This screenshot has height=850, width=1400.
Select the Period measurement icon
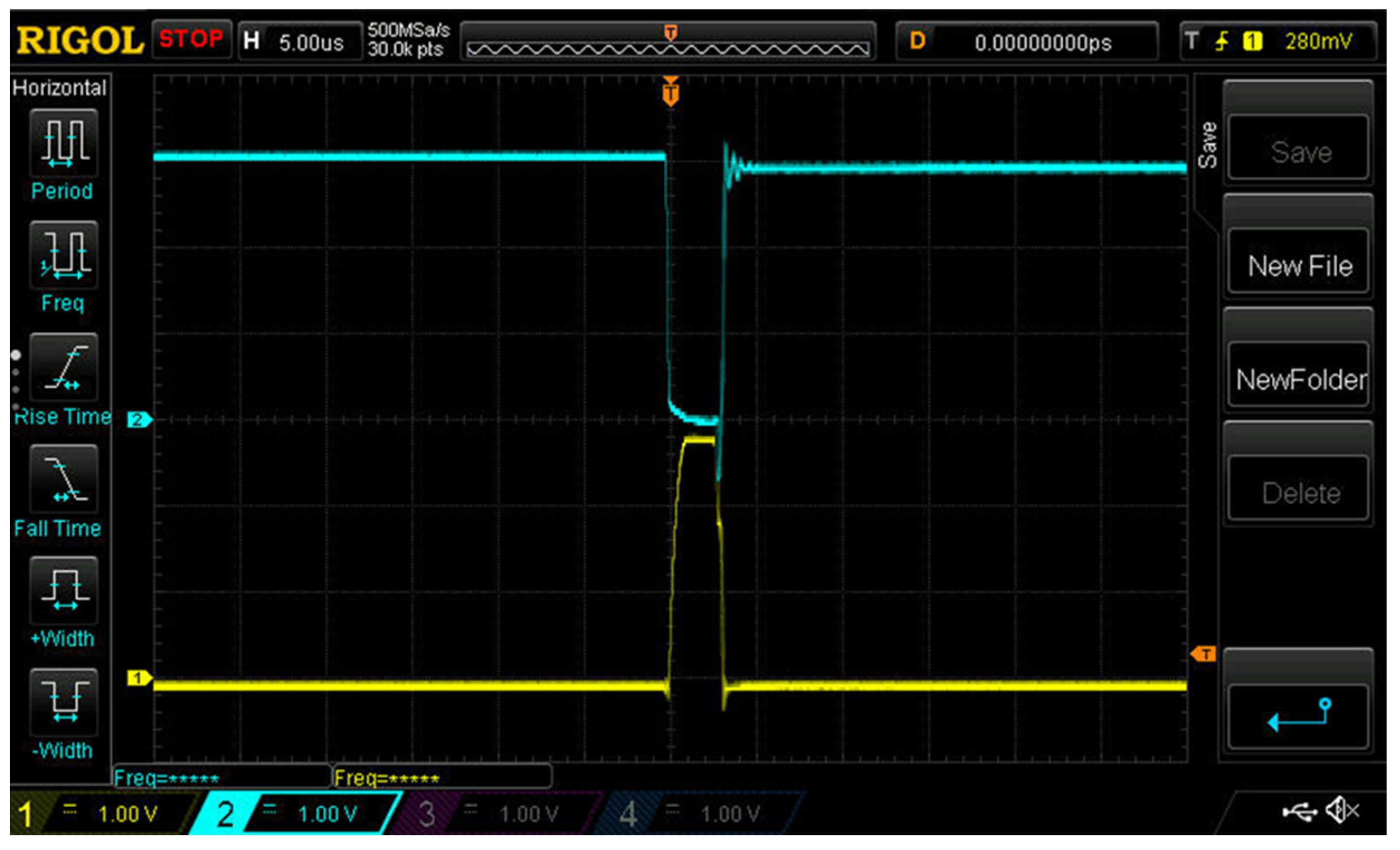pyautogui.click(x=64, y=143)
